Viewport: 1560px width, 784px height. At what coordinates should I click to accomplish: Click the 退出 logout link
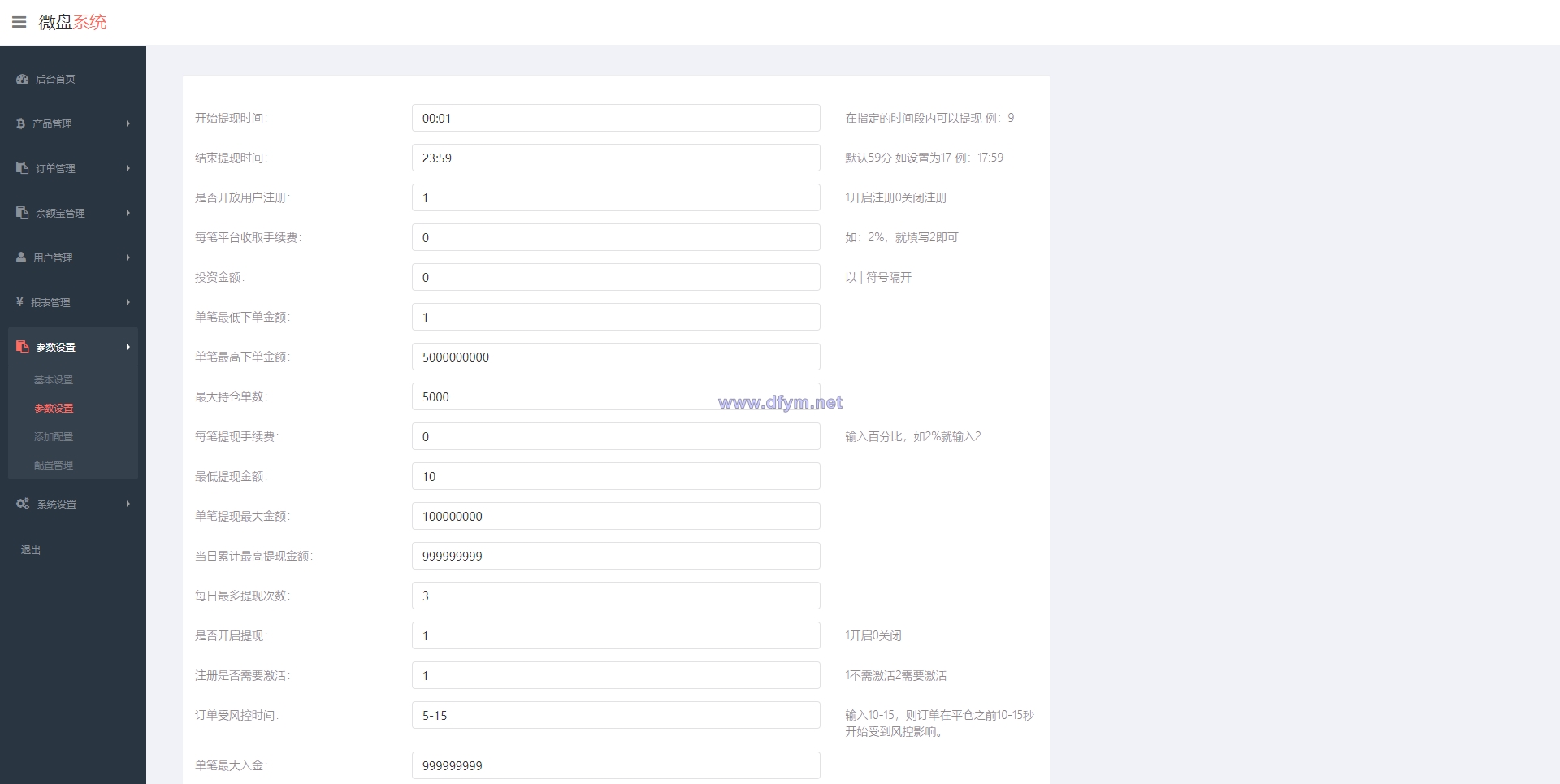31,550
